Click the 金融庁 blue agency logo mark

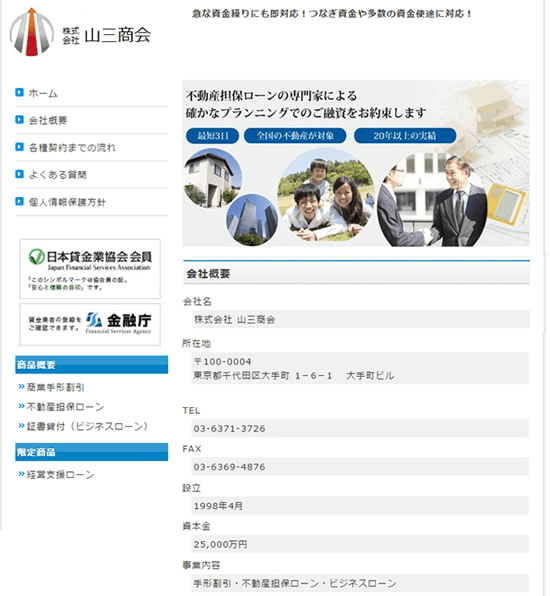tap(94, 320)
